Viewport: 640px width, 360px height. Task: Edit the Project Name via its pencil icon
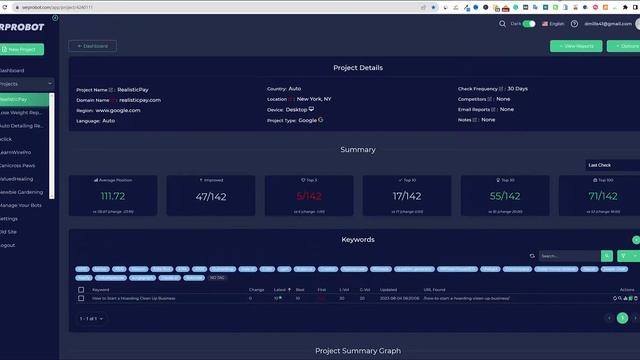(x=111, y=90)
